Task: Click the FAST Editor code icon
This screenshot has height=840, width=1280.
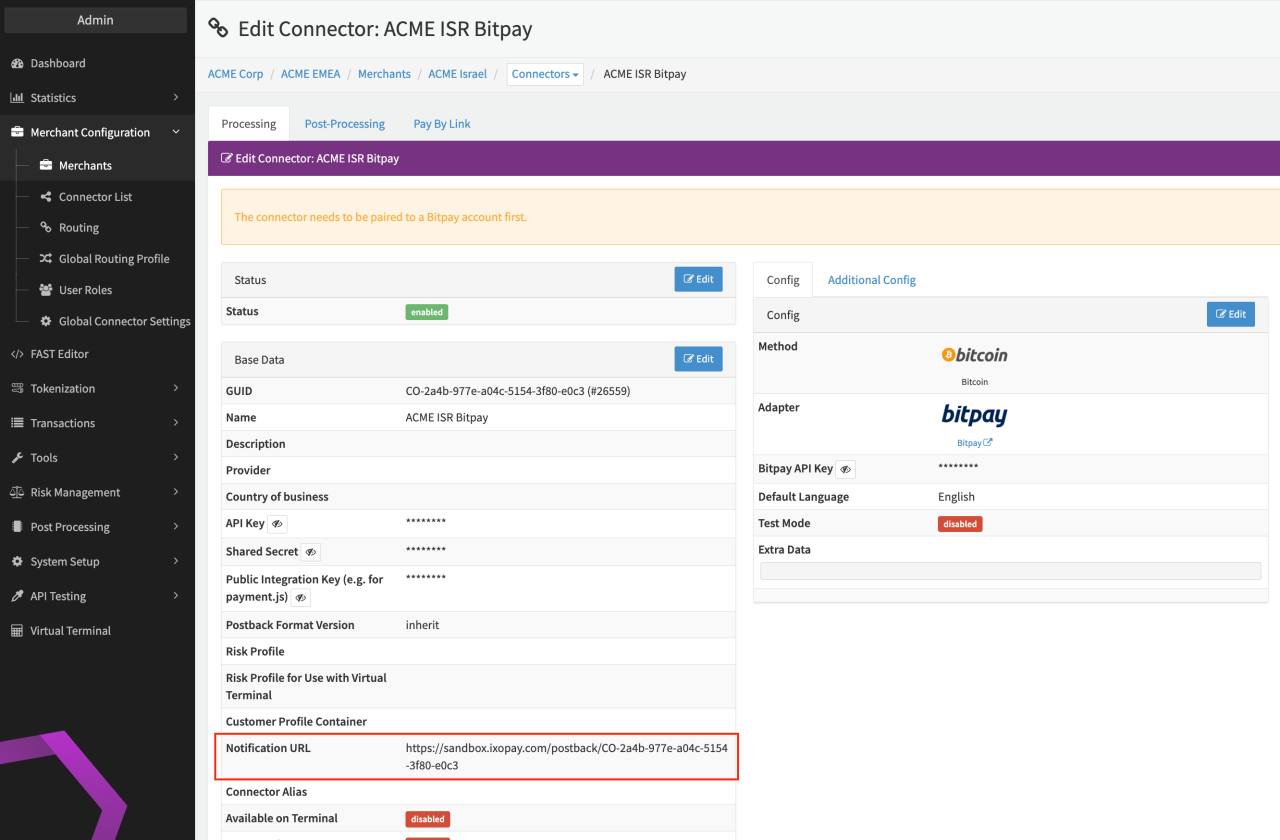Action: tap(17, 354)
